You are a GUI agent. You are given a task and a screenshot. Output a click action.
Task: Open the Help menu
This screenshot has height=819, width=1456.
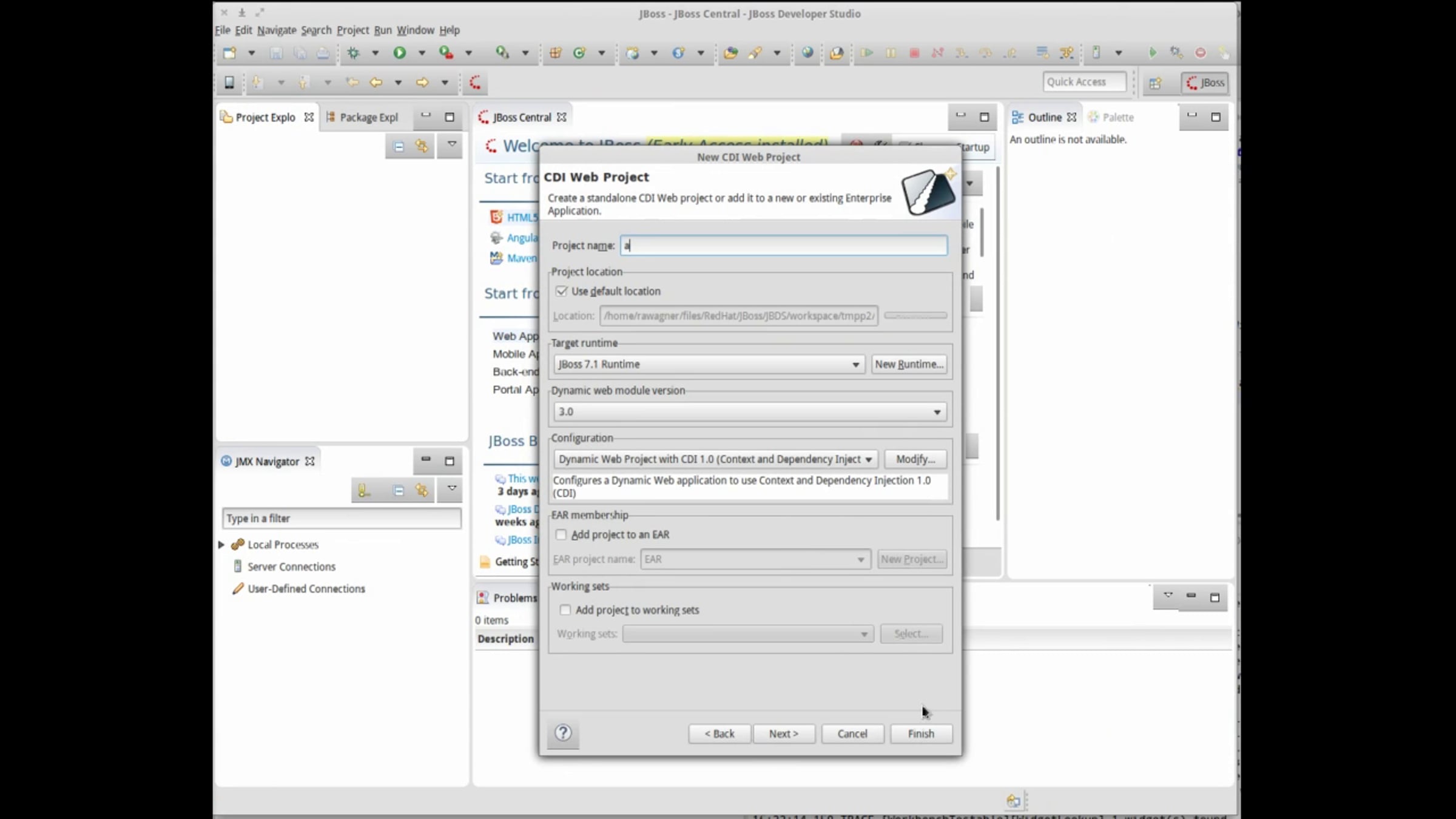pos(450,30)
